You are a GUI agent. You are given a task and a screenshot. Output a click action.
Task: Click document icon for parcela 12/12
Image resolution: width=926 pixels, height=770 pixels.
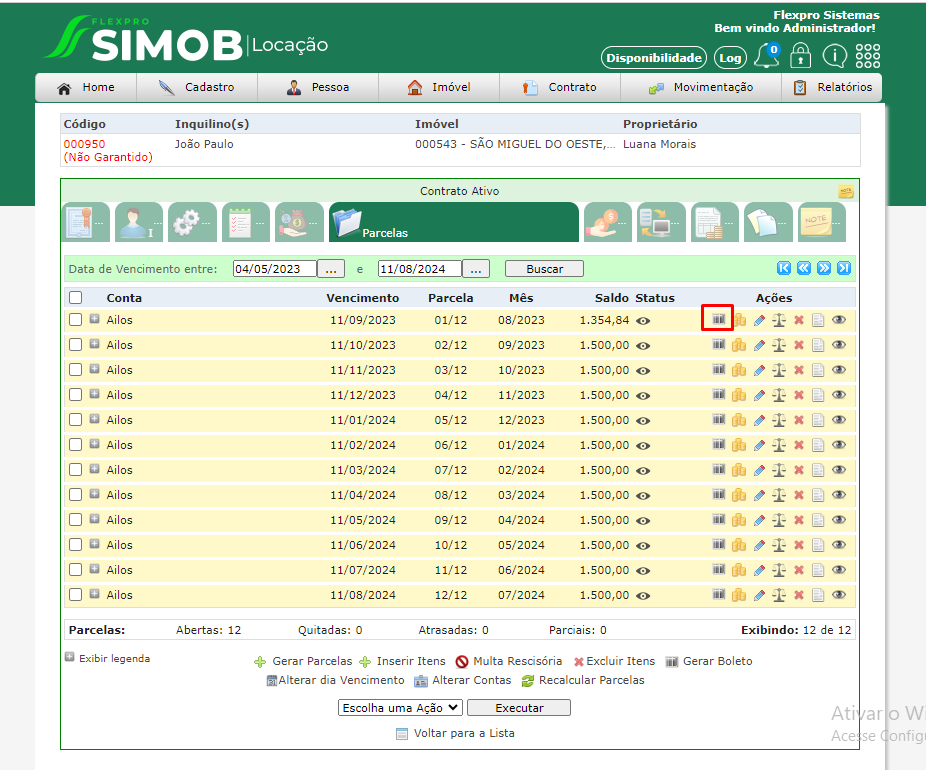click(x=818, y=595)
